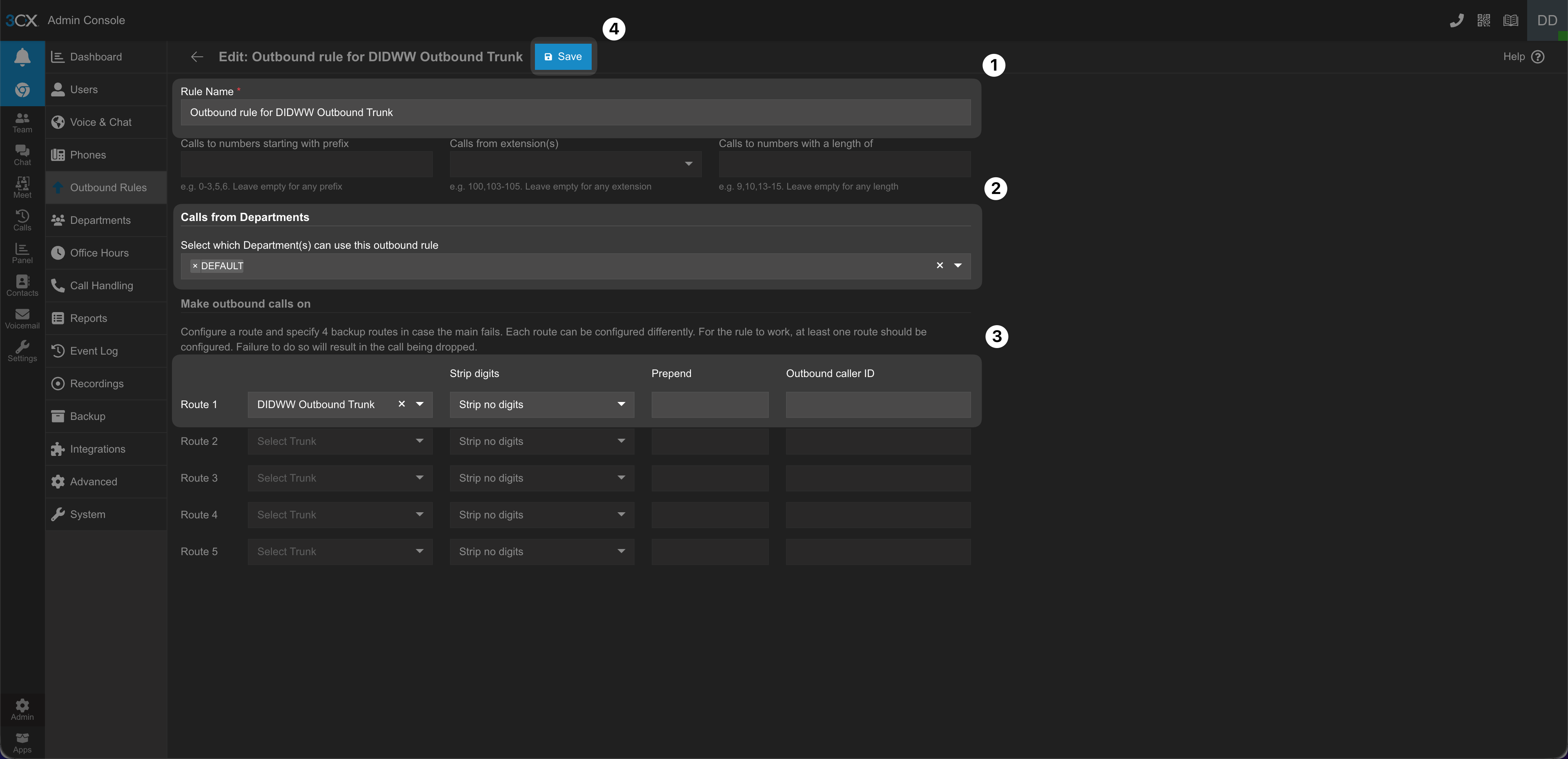
Task: Click the Save button
Action: (562, 57)
